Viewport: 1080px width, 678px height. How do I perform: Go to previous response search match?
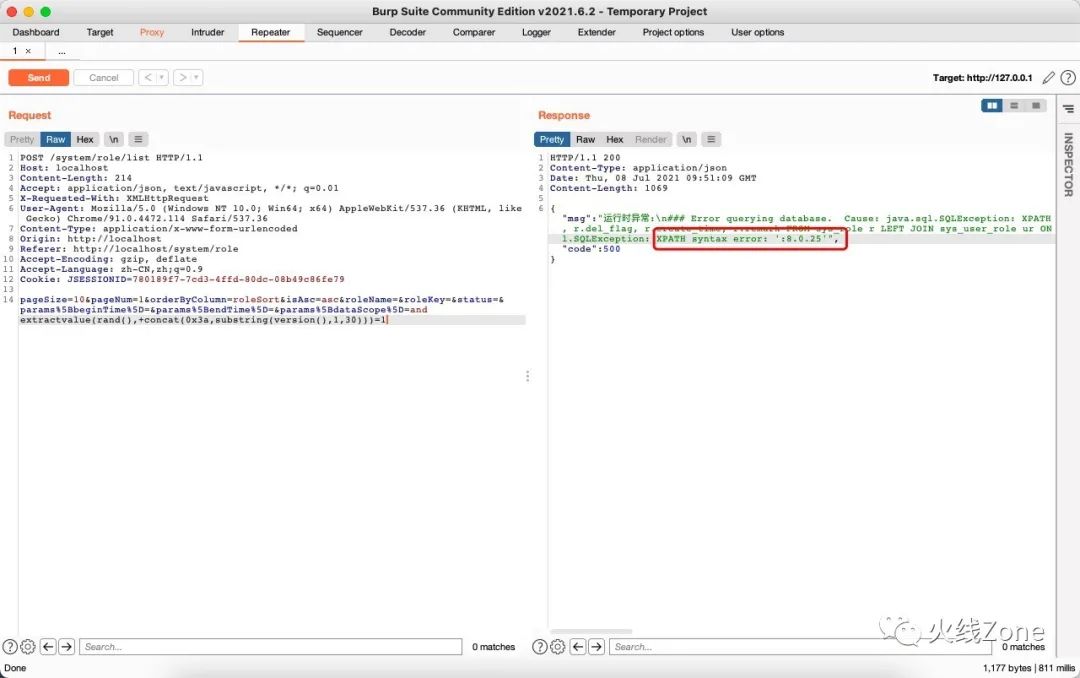click(x=578, y=647)
